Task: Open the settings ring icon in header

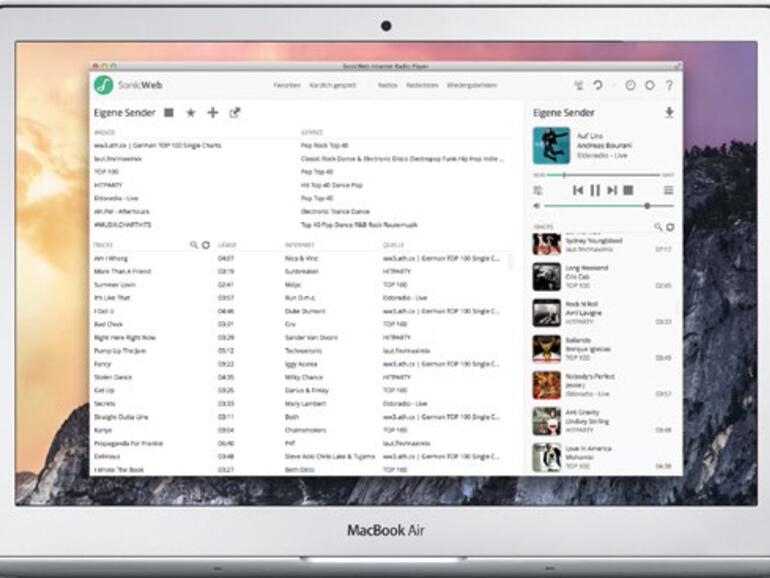Action: 650,85
